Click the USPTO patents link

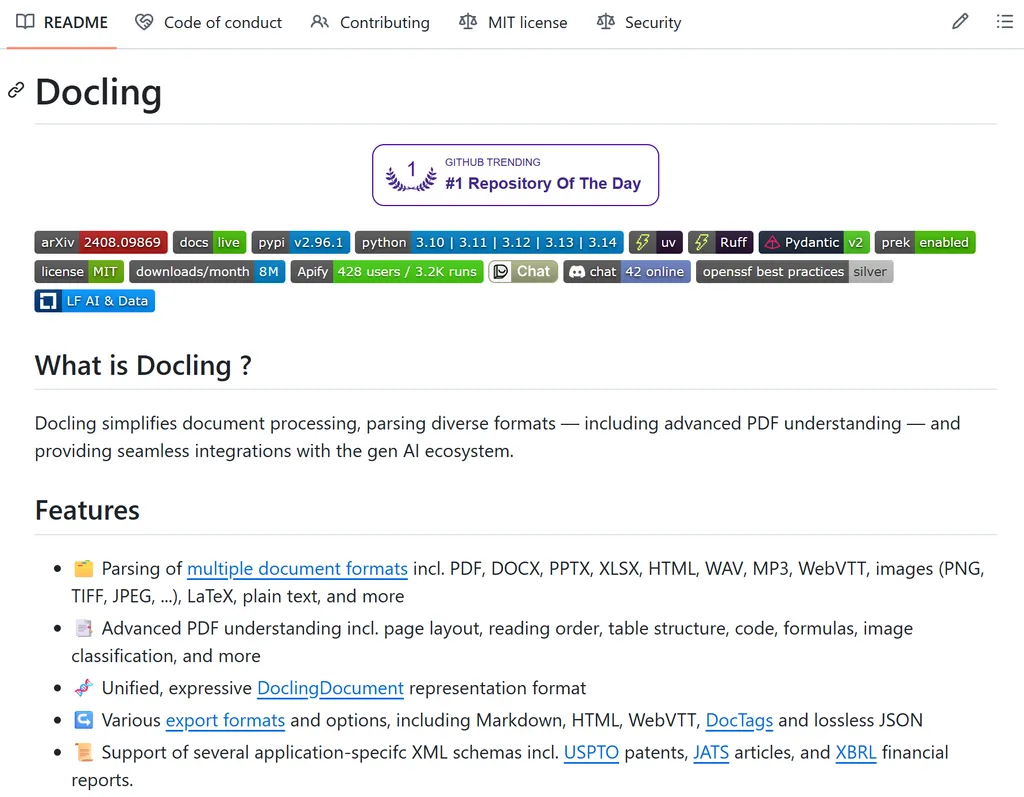pyautogui.click(x=591, y=753)
